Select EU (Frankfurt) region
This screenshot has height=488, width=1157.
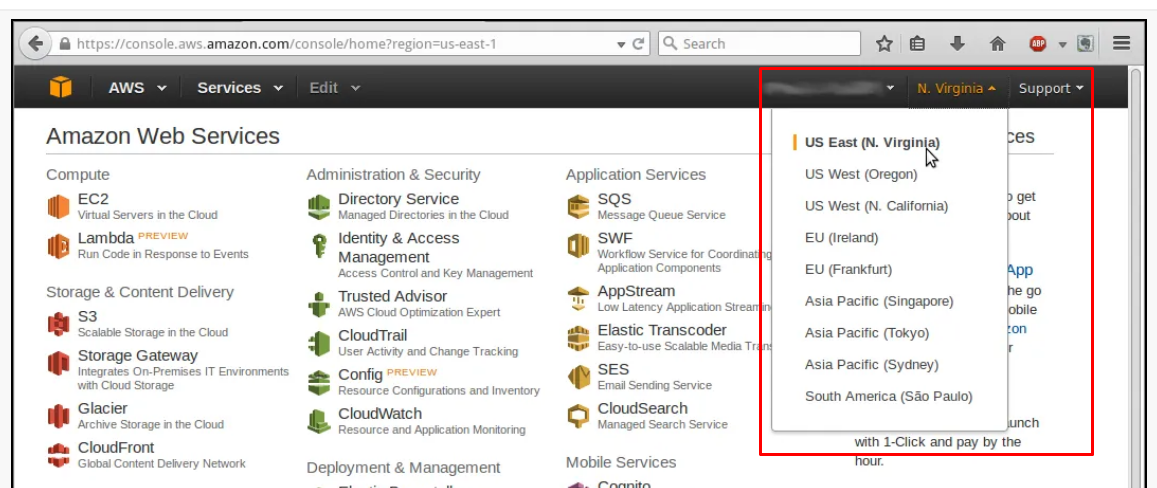click(849, 269)
